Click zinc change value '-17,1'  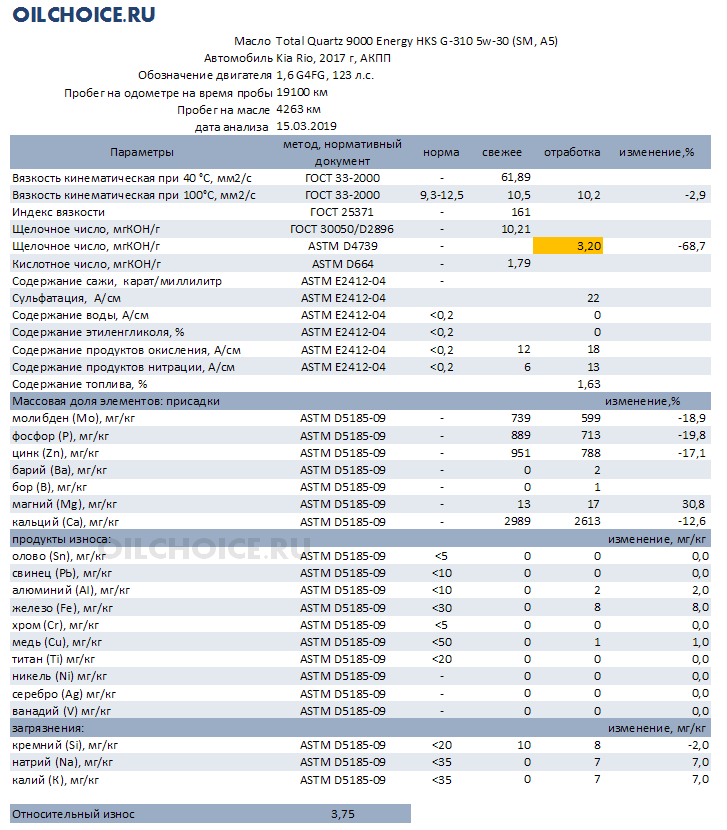coord(691,453)
